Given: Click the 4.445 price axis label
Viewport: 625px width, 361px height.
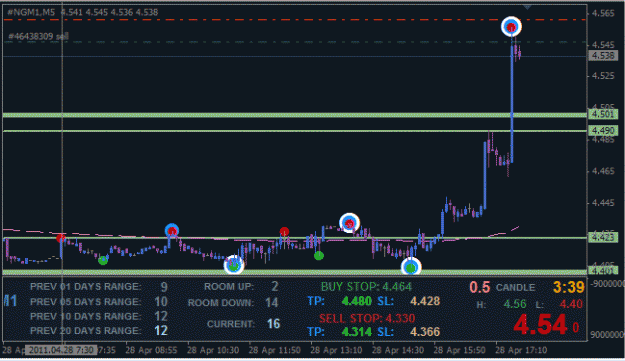Looking at the screenshot, I should pos(603,203).
